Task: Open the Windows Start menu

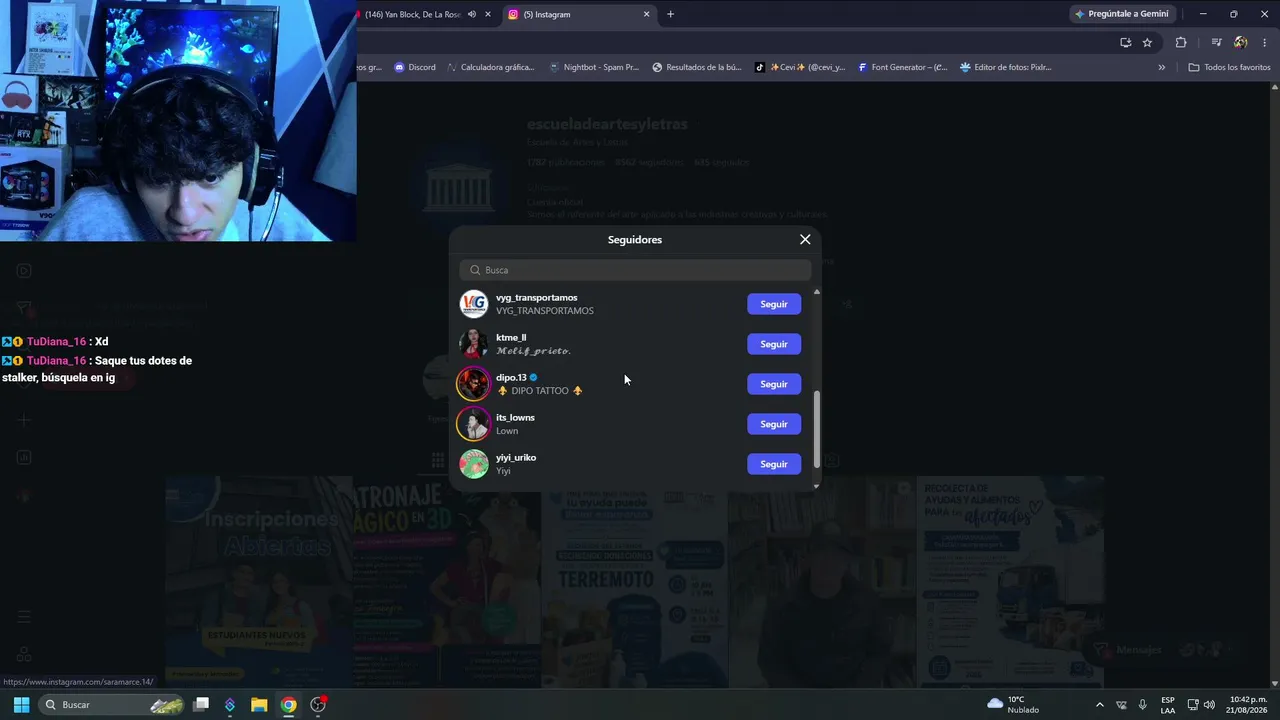Action: coord(21,705)
